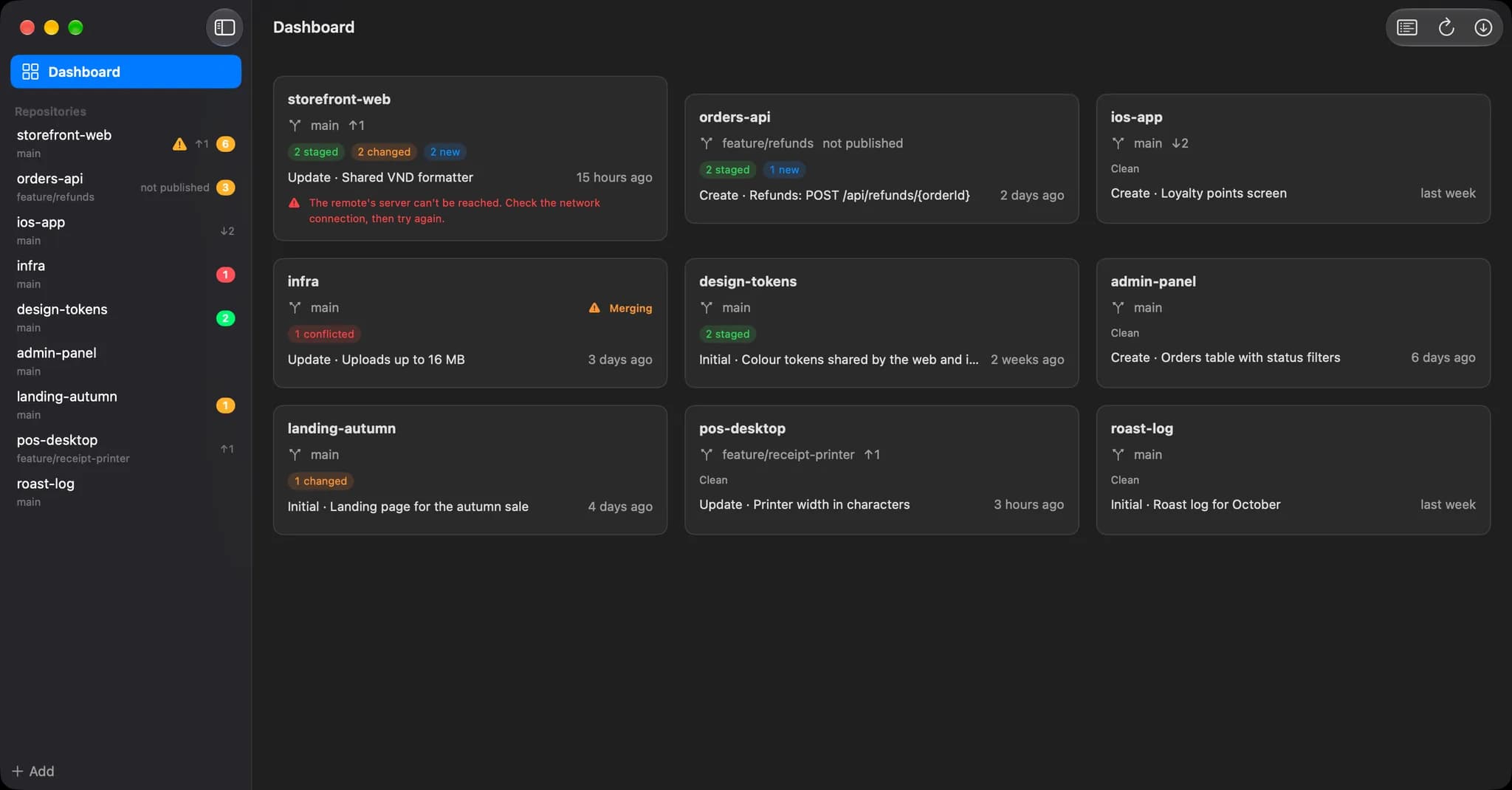Click "2 changed" tag on storefront-web card
Screen dimensions: 1512x790
[384, 152]
